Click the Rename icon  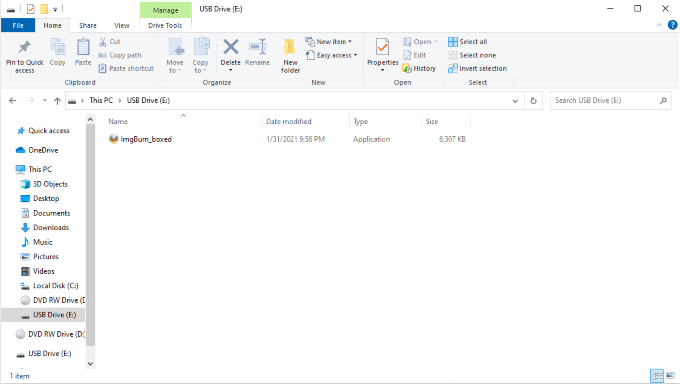(257, 47)
